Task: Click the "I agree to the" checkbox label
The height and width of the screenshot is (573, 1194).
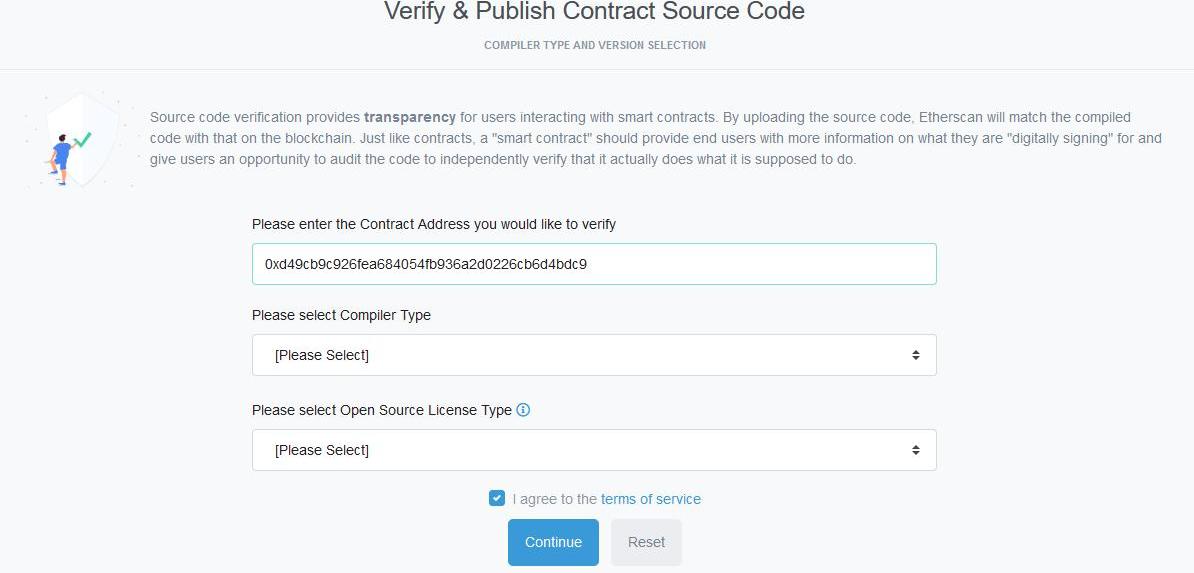Action: (x=554, y=499)
